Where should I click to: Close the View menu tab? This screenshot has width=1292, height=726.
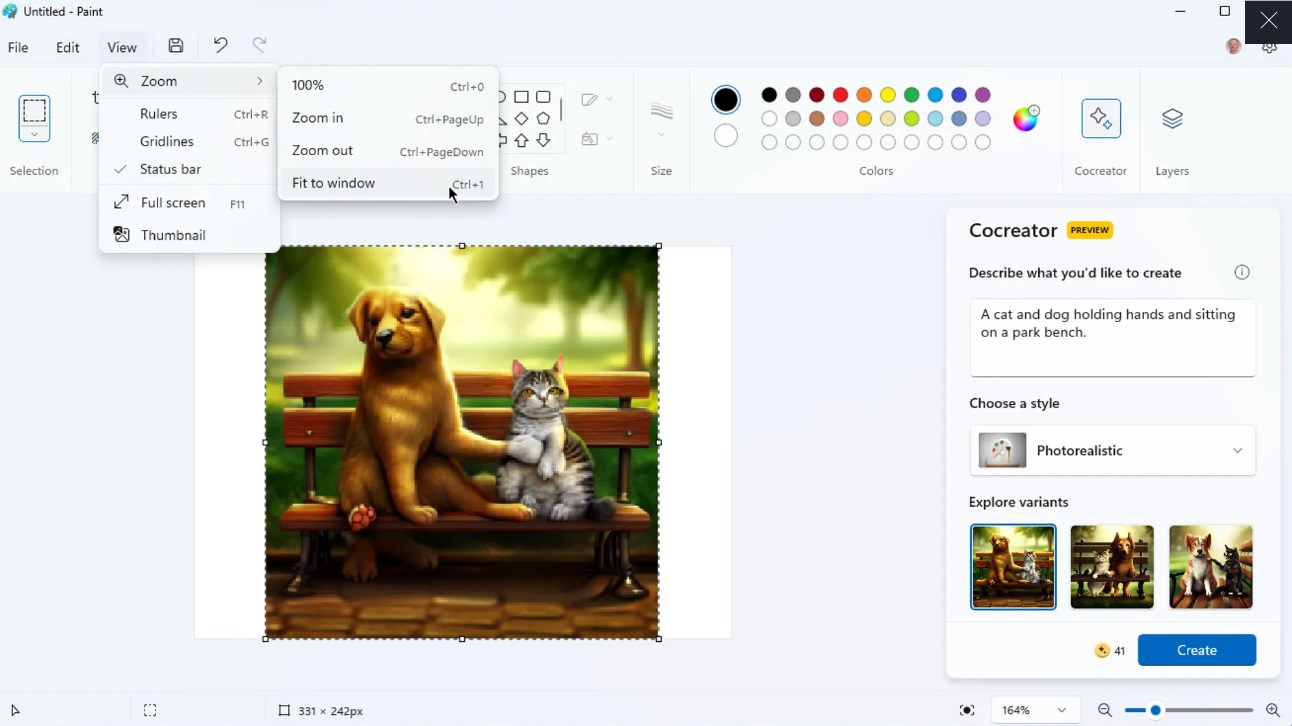click(122, 47)
